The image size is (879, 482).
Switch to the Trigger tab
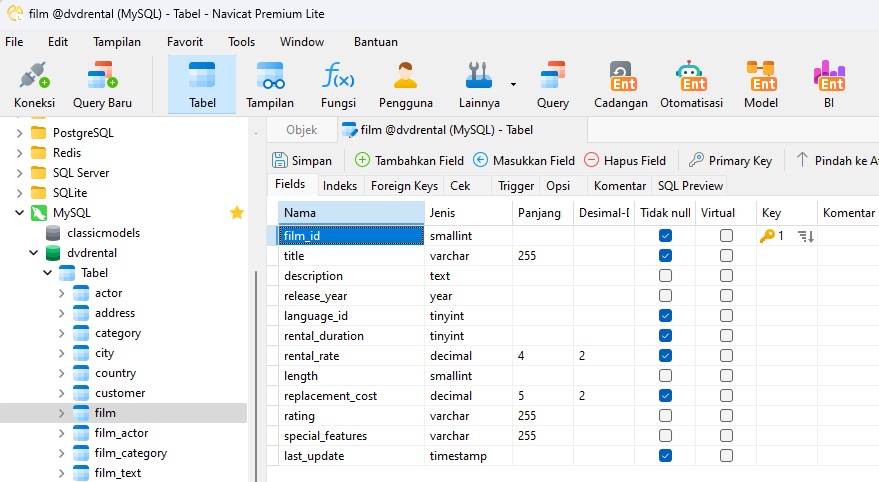[x=516, y=186]
